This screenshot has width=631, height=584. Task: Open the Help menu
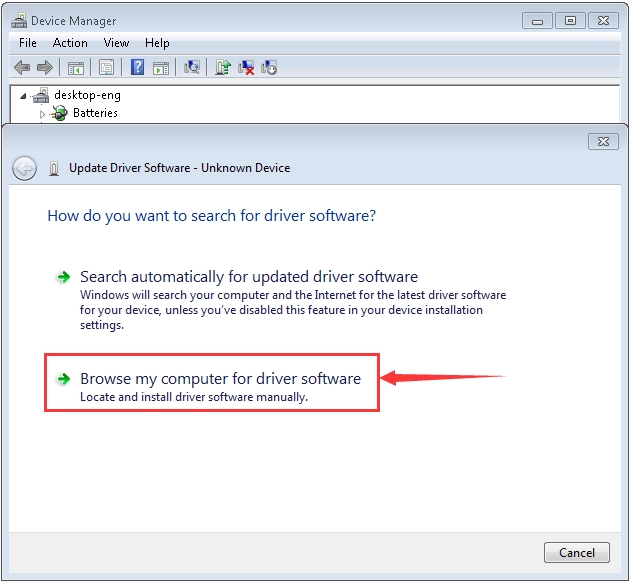point(157,43)
